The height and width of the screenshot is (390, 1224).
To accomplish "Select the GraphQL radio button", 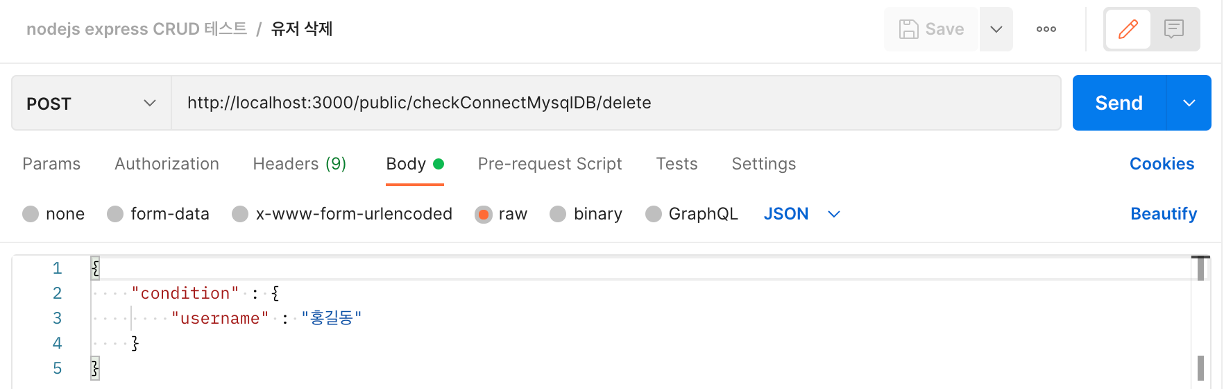I will click(692, 214).
